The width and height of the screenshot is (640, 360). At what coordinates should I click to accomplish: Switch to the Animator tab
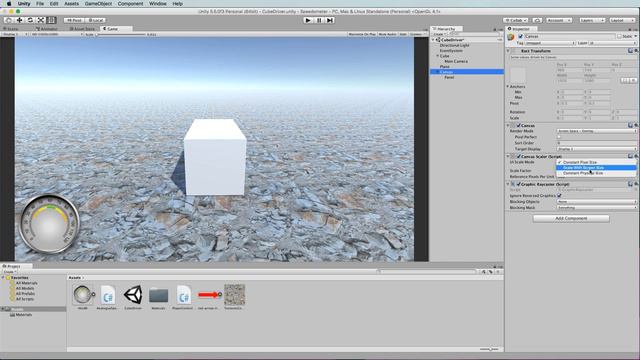pos(47,29)
